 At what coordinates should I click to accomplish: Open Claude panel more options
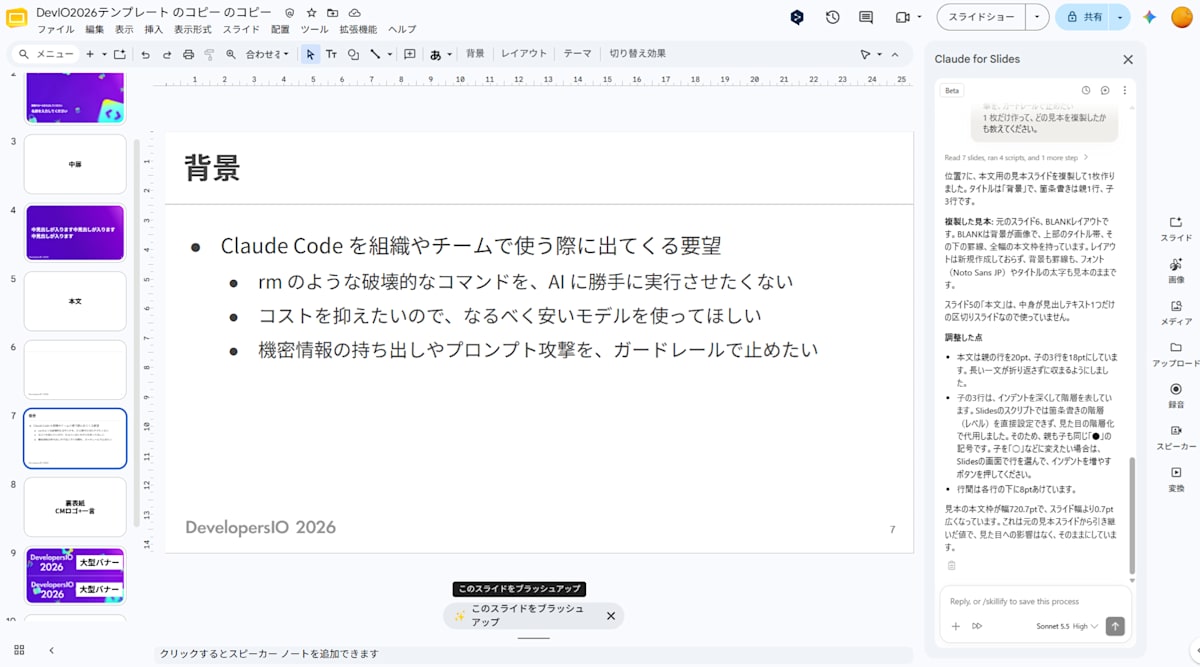click(1124, 90)
